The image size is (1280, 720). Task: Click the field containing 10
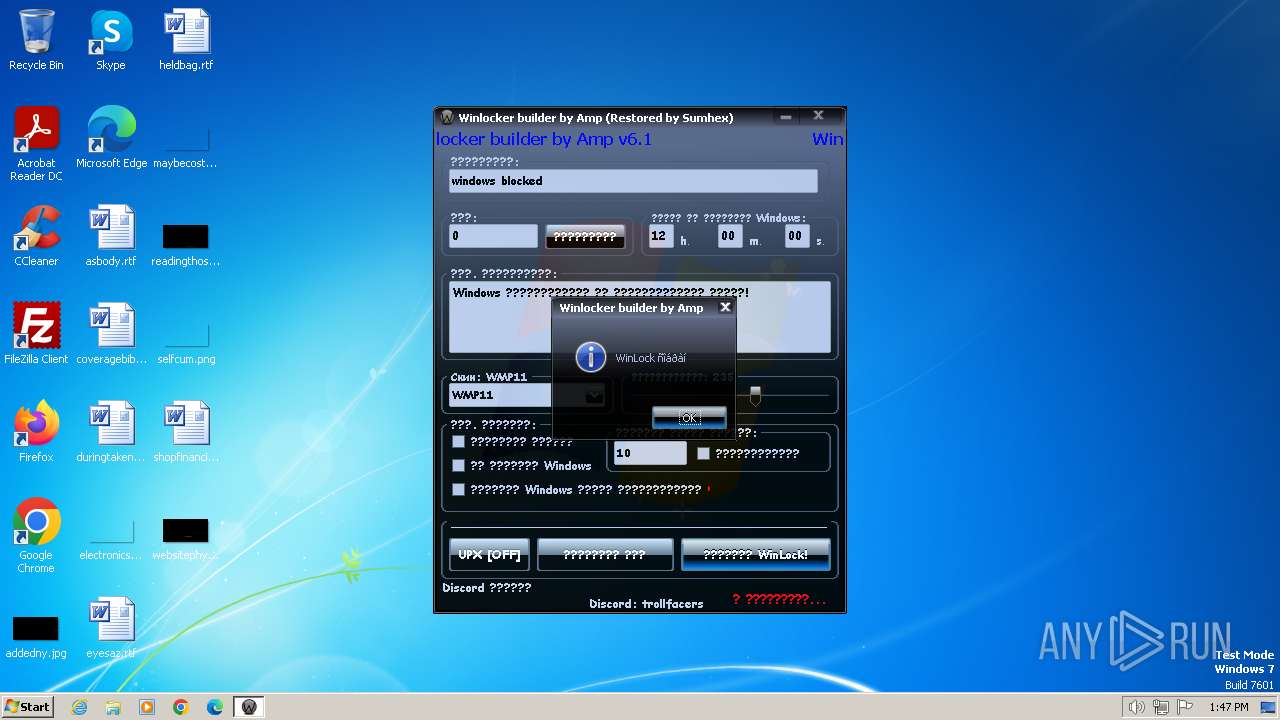pos(650,453)
